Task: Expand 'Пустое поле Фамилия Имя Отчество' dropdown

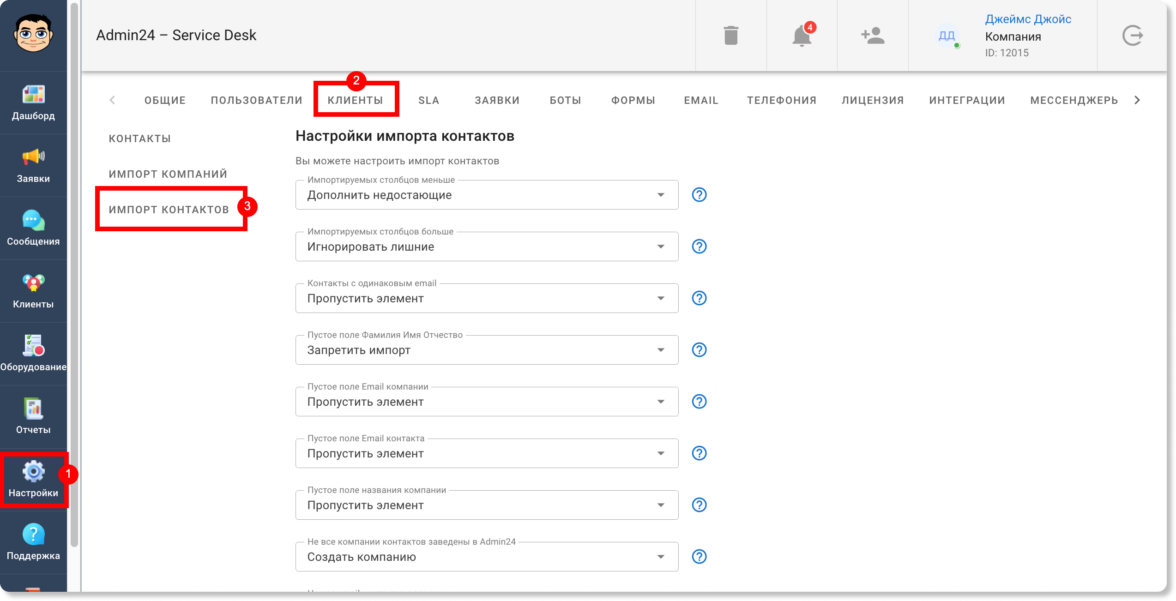Action: coord(486,350)
